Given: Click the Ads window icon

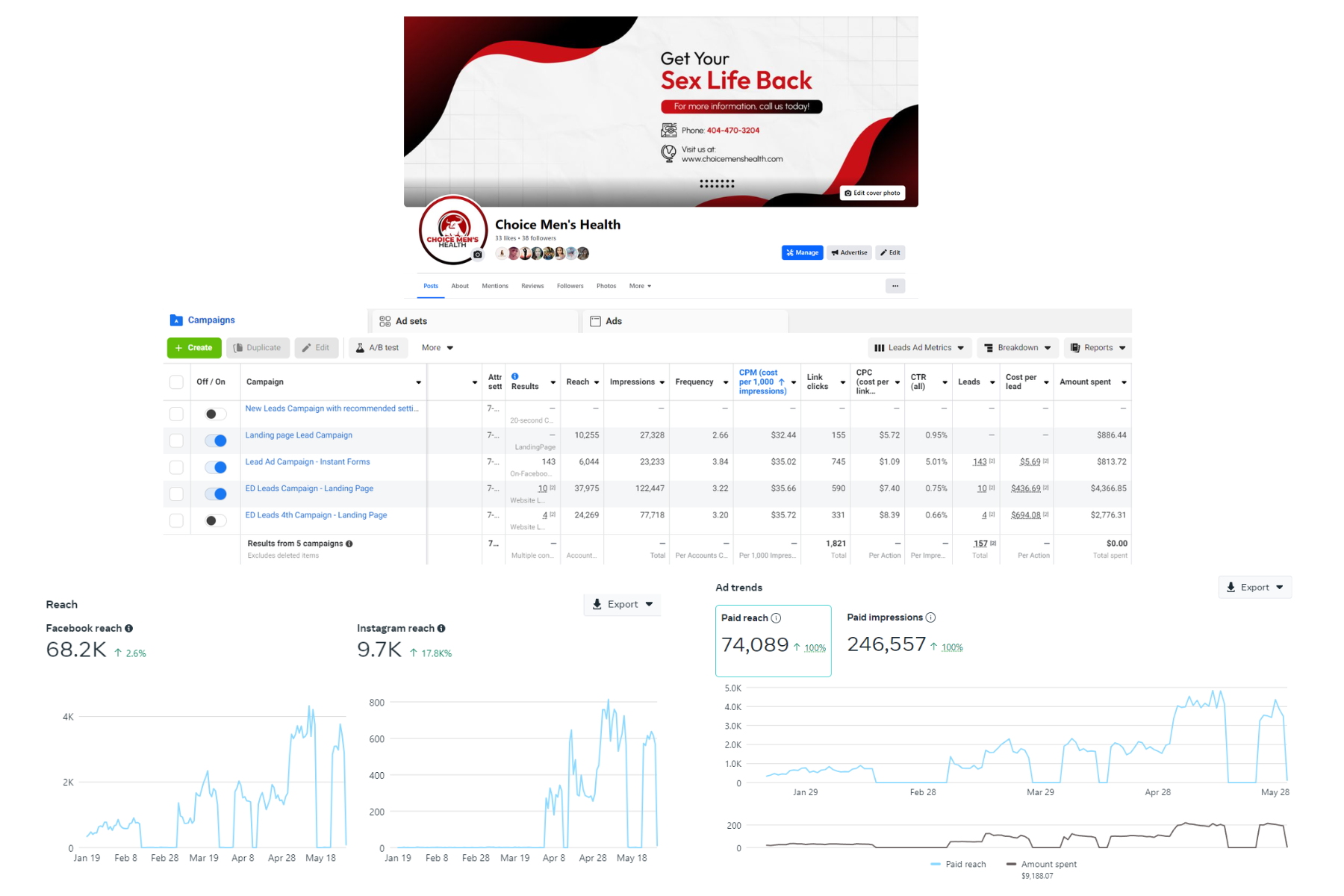Looking at the screenshot, I should pyautogui.click(x=595, y=321).
